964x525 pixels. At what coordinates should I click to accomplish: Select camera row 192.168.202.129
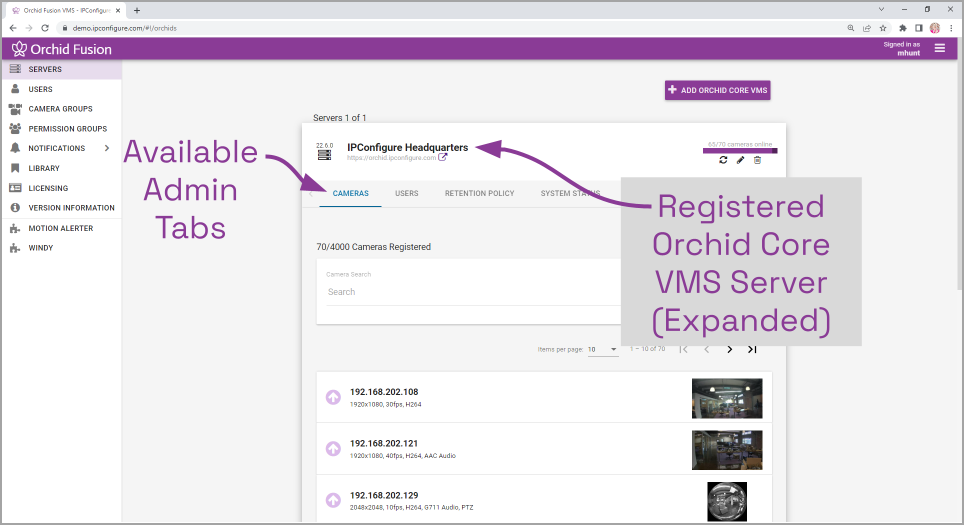pos(544,500)
